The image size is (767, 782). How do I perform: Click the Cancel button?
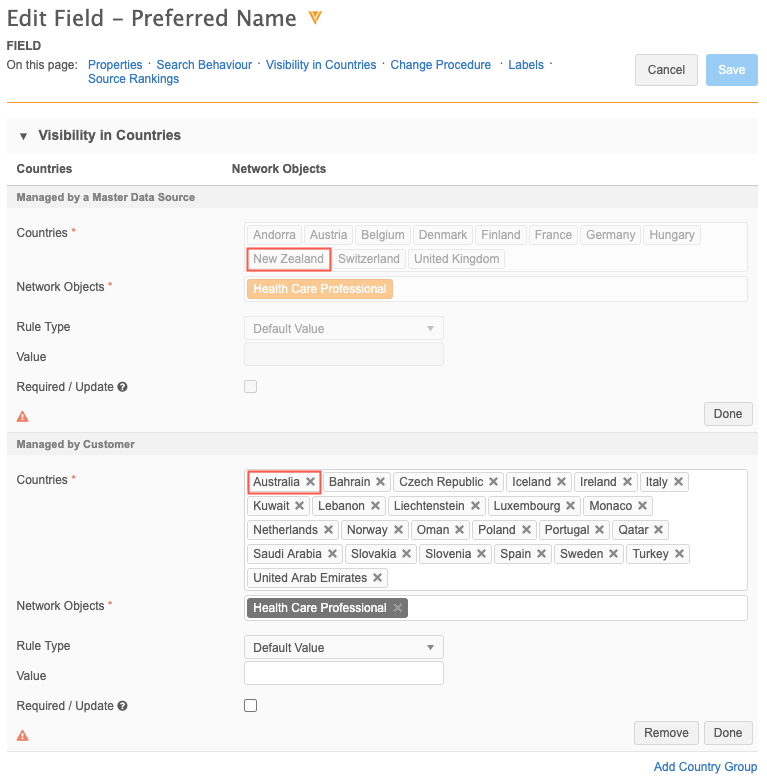666,70
